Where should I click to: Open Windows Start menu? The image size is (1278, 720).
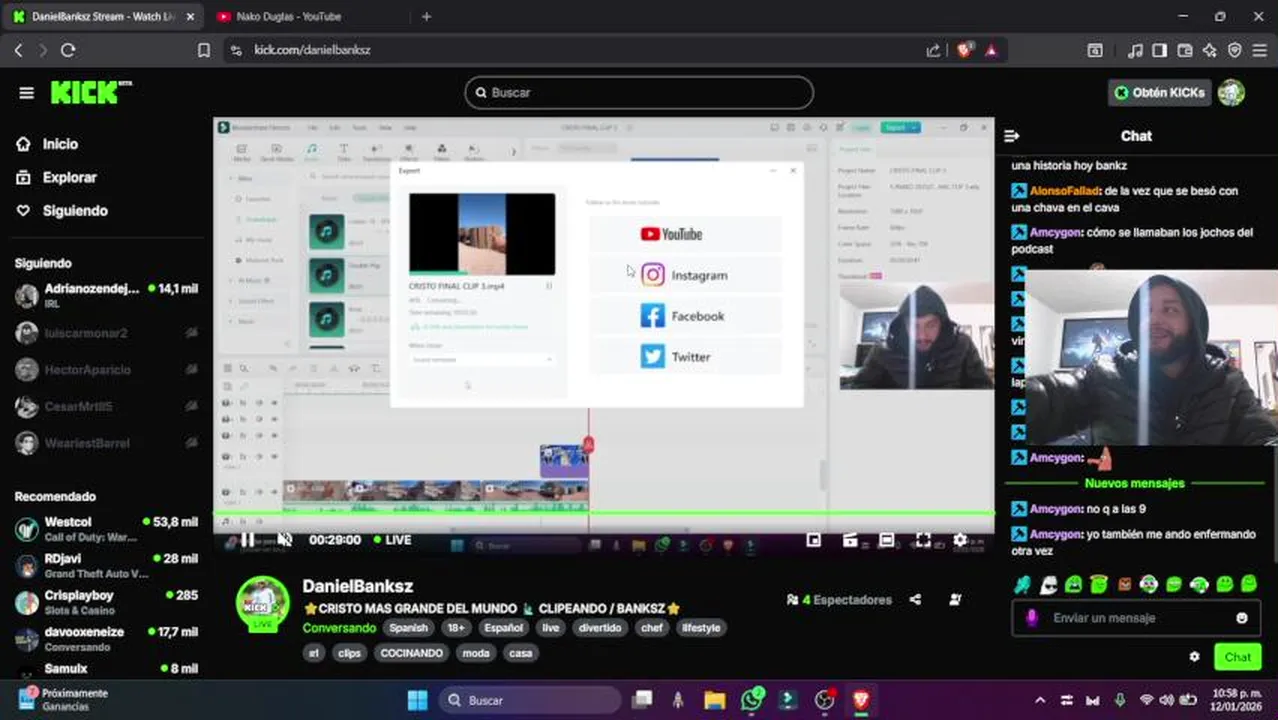point(418,700)
